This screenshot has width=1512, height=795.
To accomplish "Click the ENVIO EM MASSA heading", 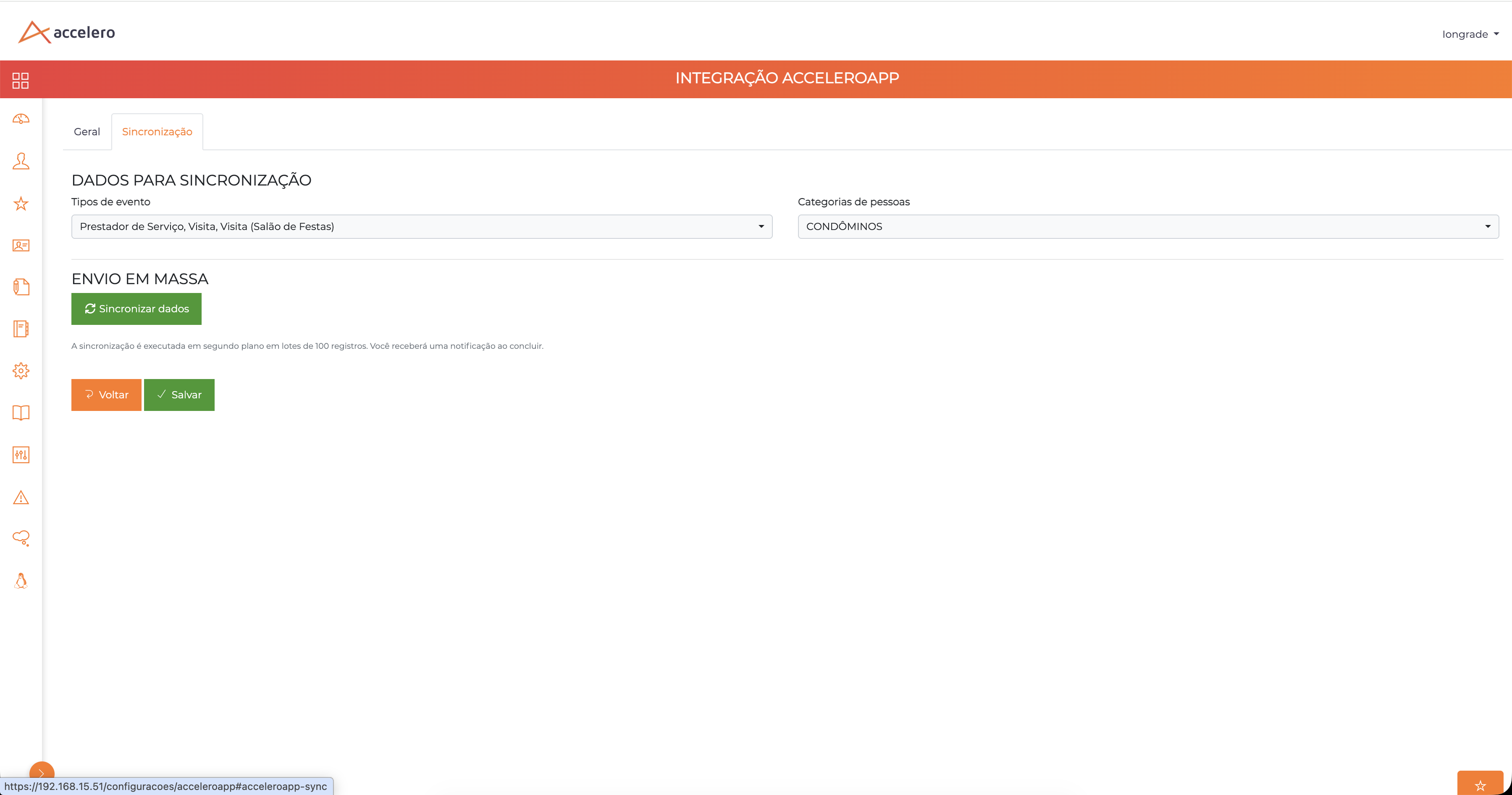I will pos(140,279).
